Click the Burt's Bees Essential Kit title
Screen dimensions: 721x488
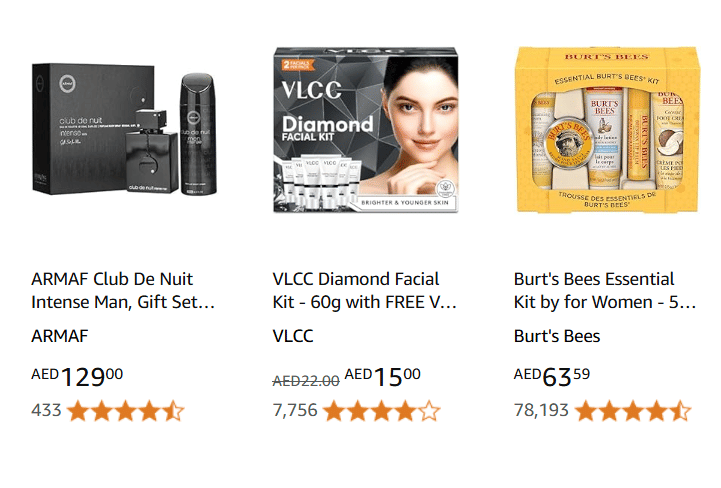605,290
